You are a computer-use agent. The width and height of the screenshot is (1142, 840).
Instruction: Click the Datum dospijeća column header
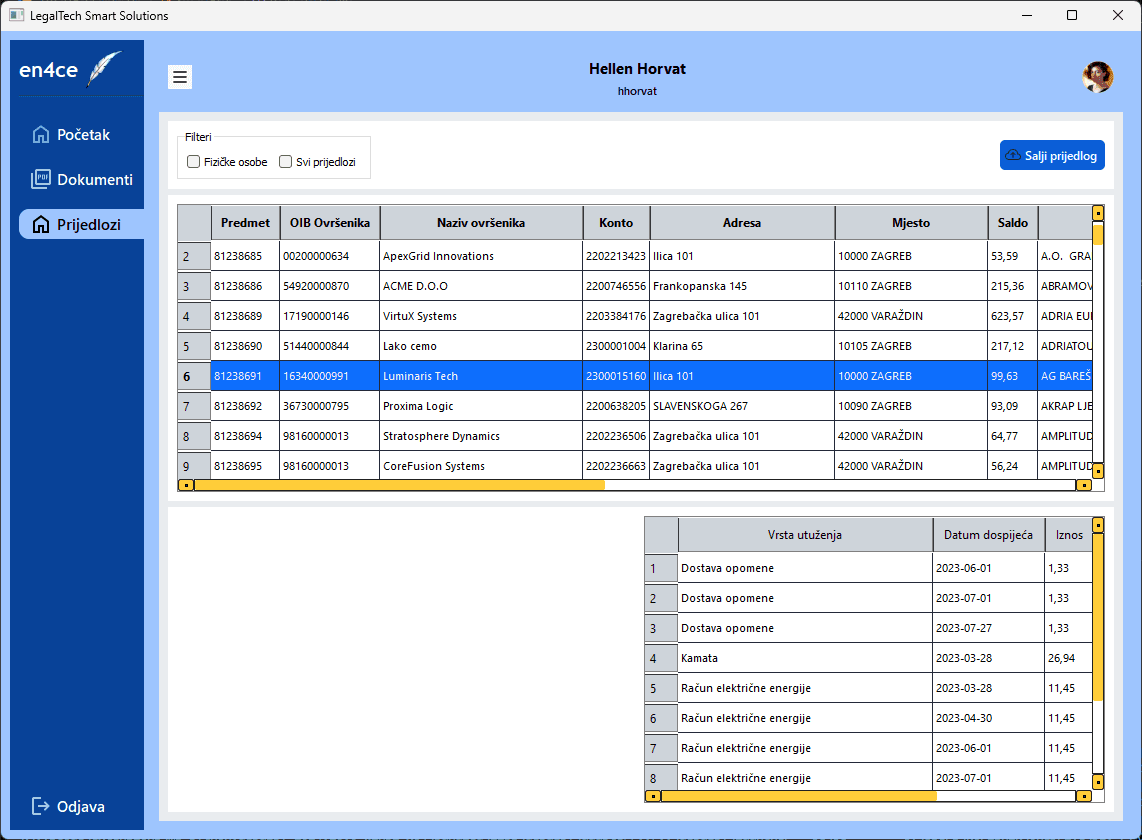point(988,535)
